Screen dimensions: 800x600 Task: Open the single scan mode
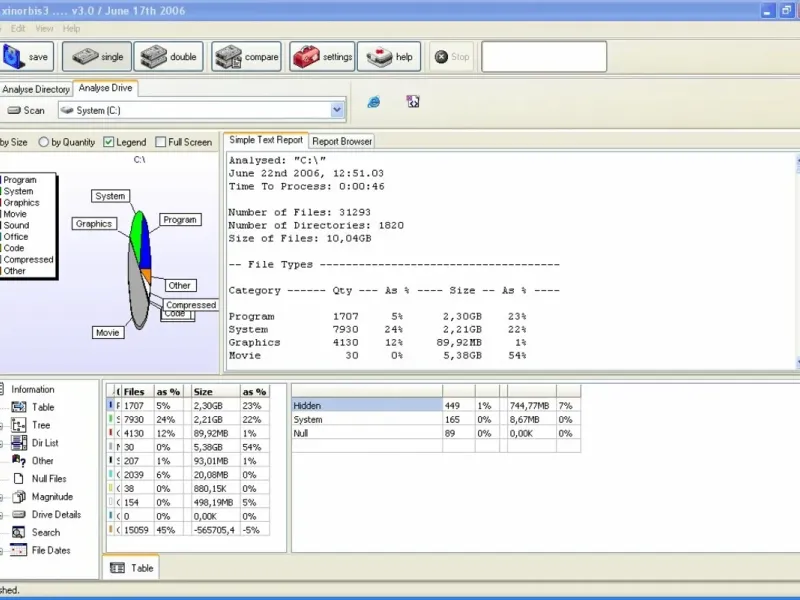tap(97, 57)
